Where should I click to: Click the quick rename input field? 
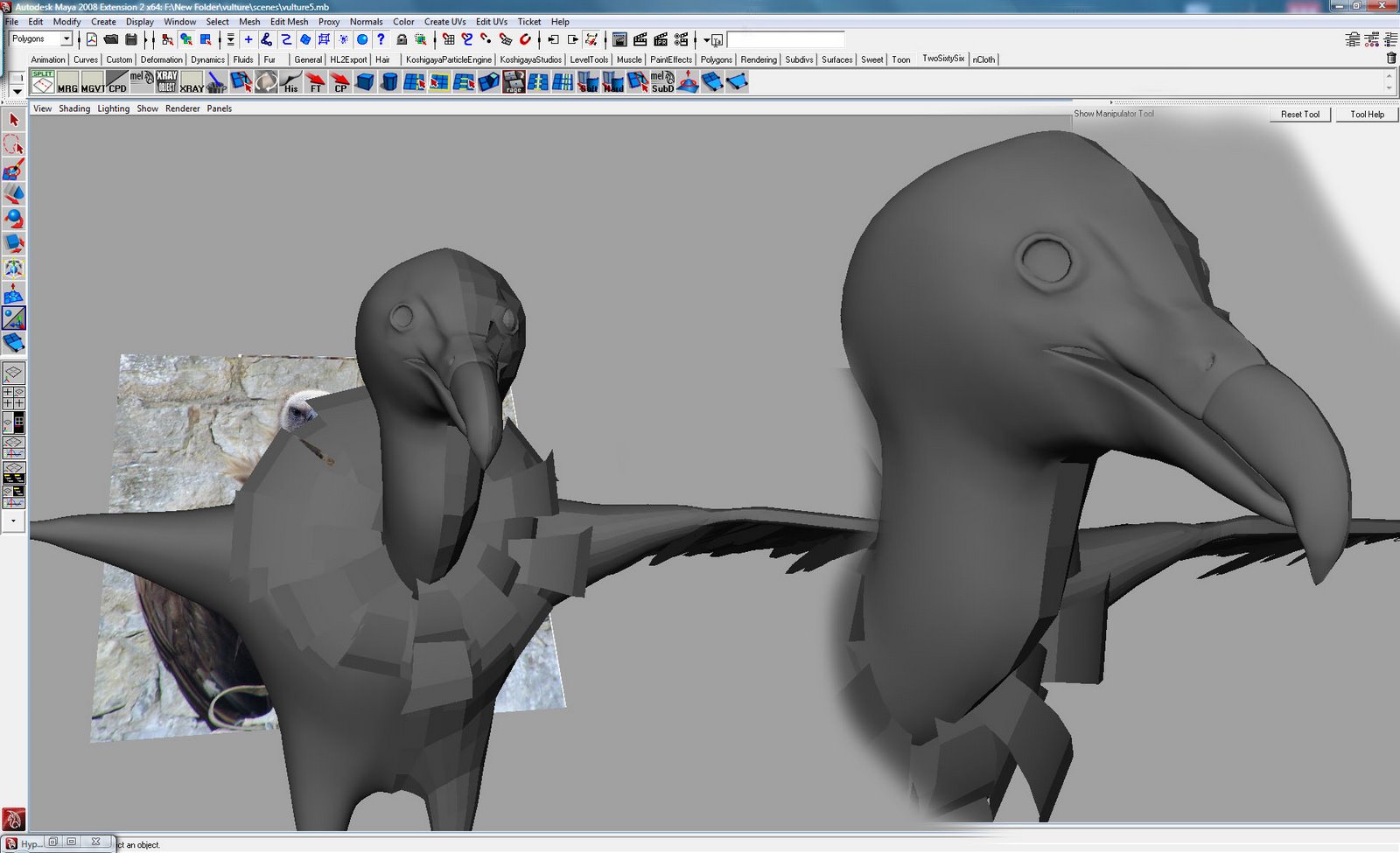[x=786, y=39]
